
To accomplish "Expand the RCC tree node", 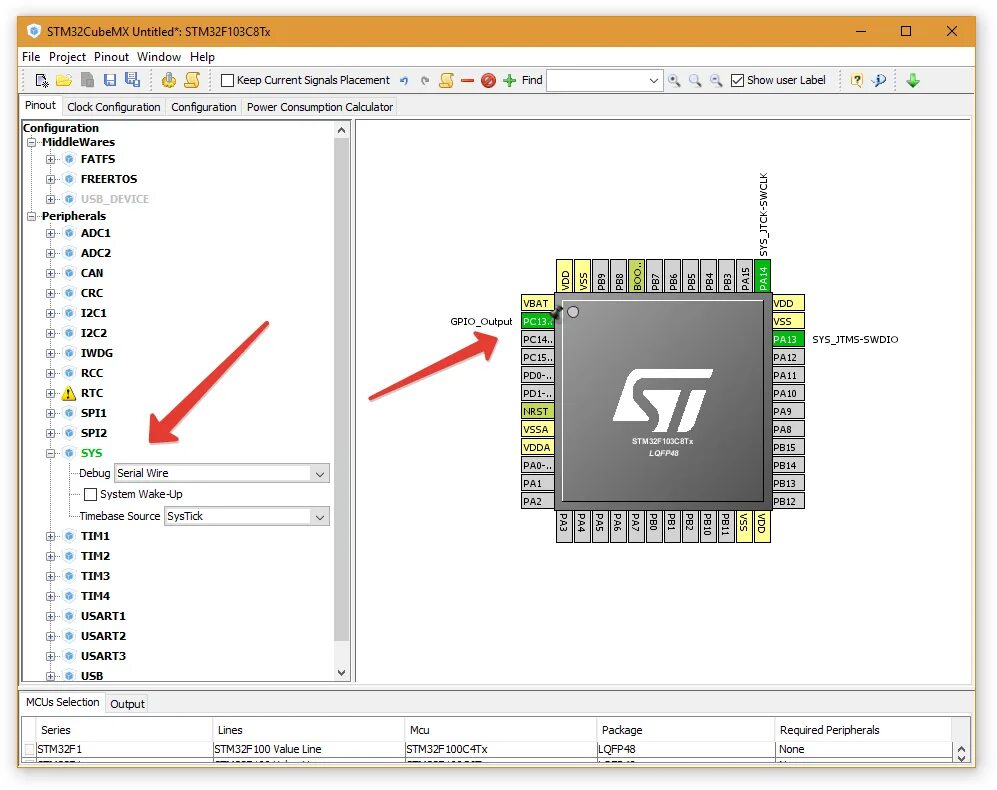I will coord(50,373).
